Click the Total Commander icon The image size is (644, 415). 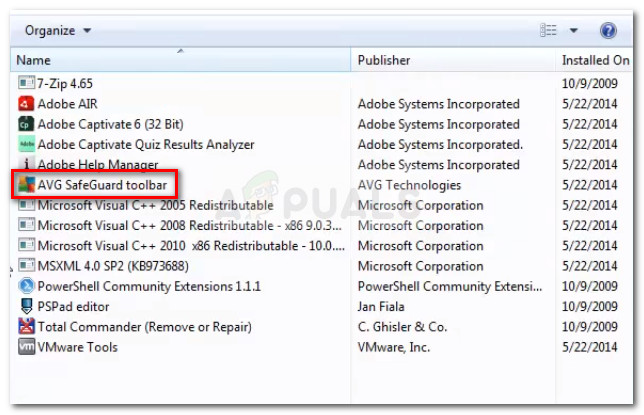pyautogui.click(x=26, y=326)
